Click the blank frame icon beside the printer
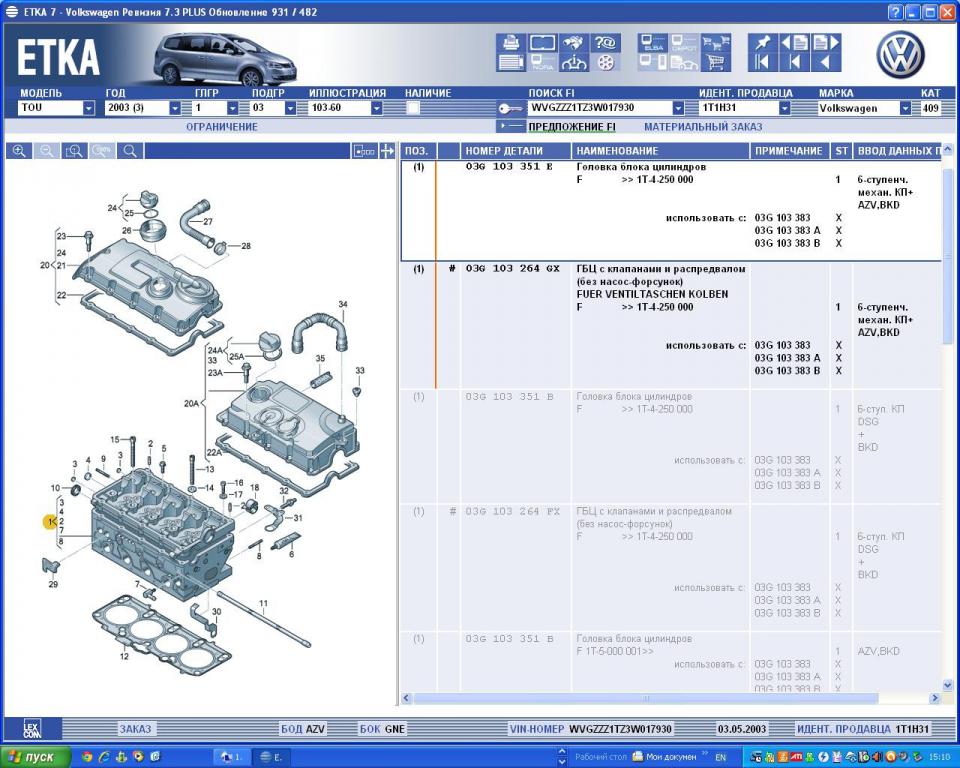 [542, 43]
